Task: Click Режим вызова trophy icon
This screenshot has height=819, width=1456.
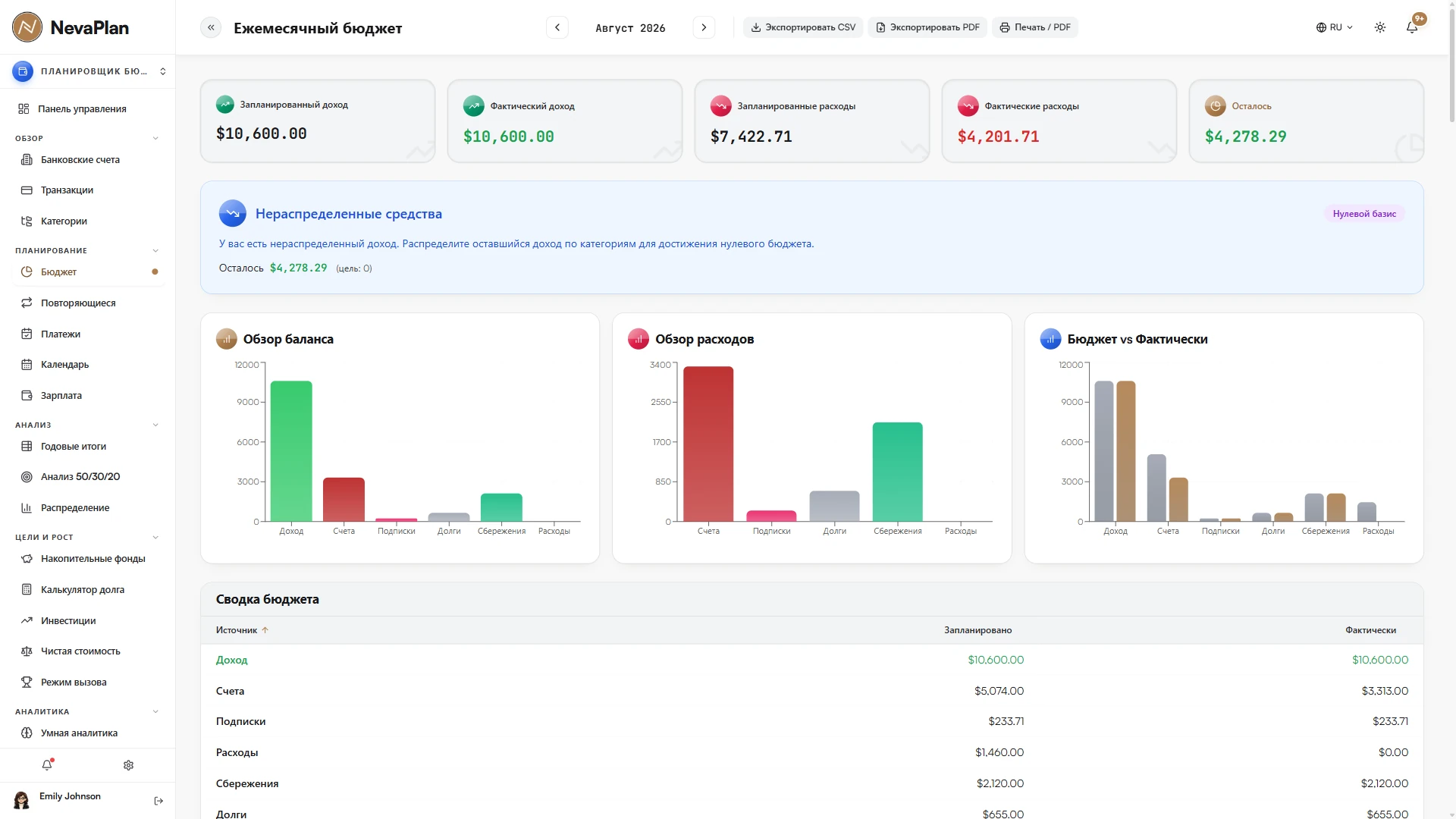Action: (x=27, y=682)
